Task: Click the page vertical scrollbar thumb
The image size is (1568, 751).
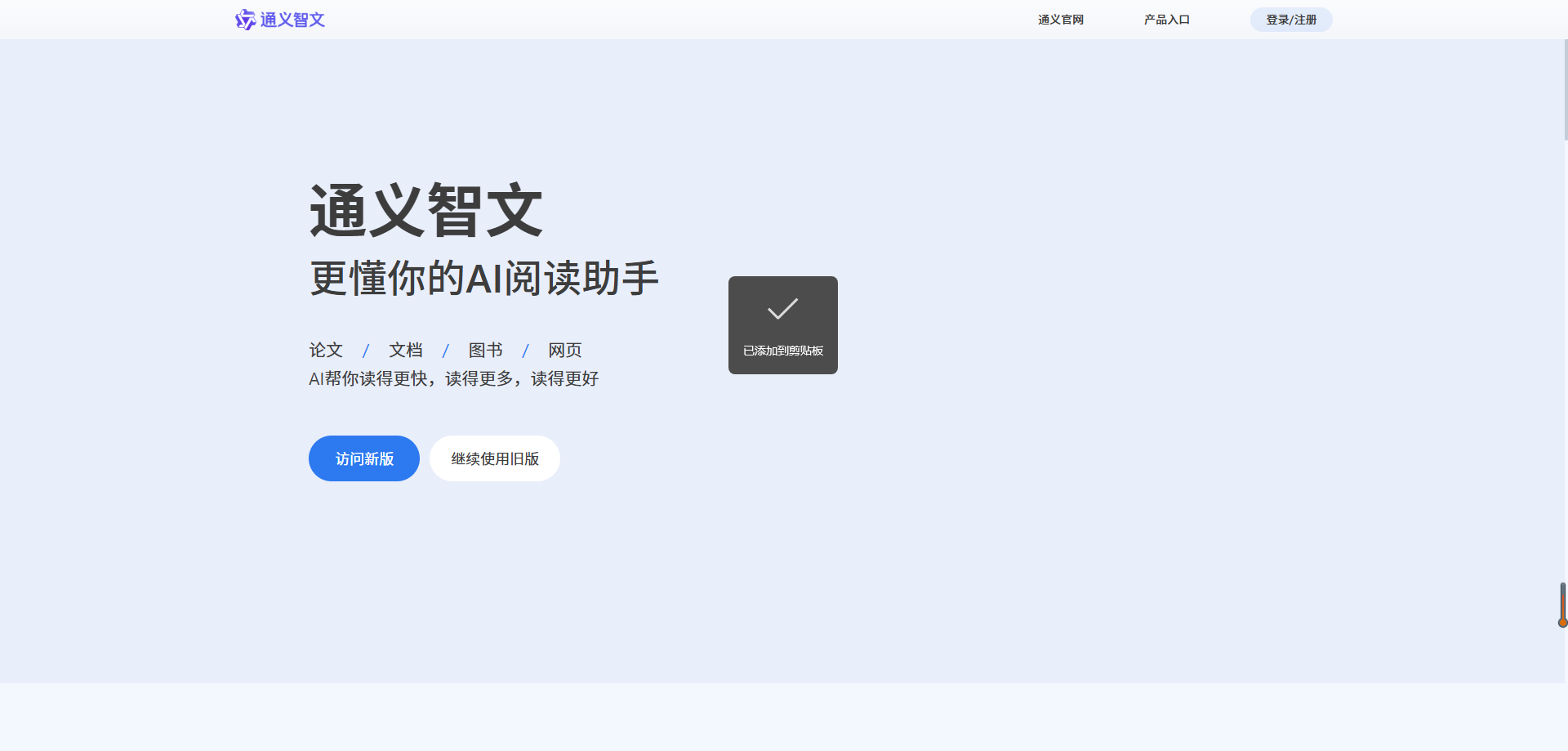Action: click(x=1566, y=90)
